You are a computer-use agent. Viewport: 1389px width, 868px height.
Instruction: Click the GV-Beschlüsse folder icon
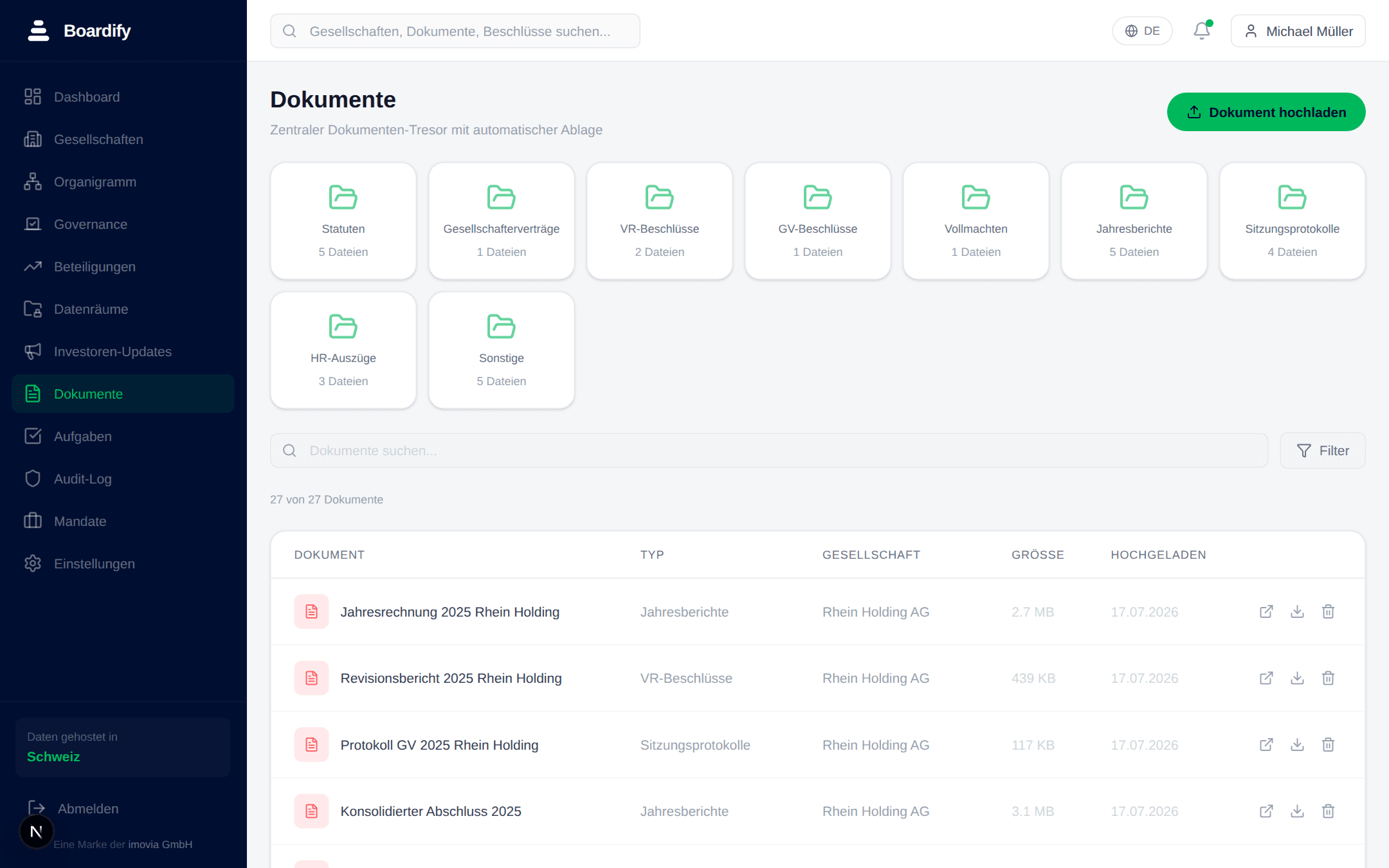tap(818, 197)
